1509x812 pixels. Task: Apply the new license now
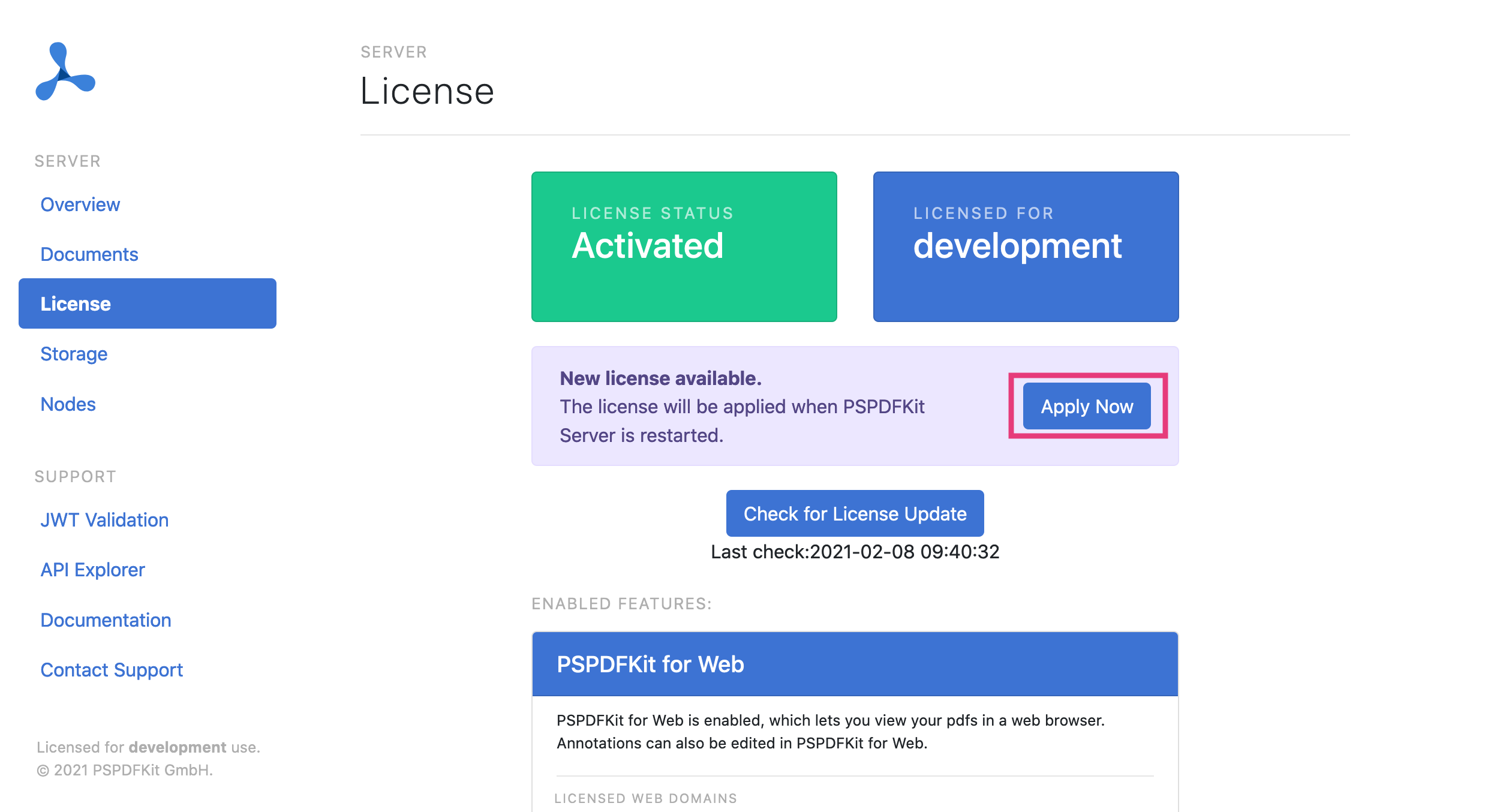pos(1087,406)
